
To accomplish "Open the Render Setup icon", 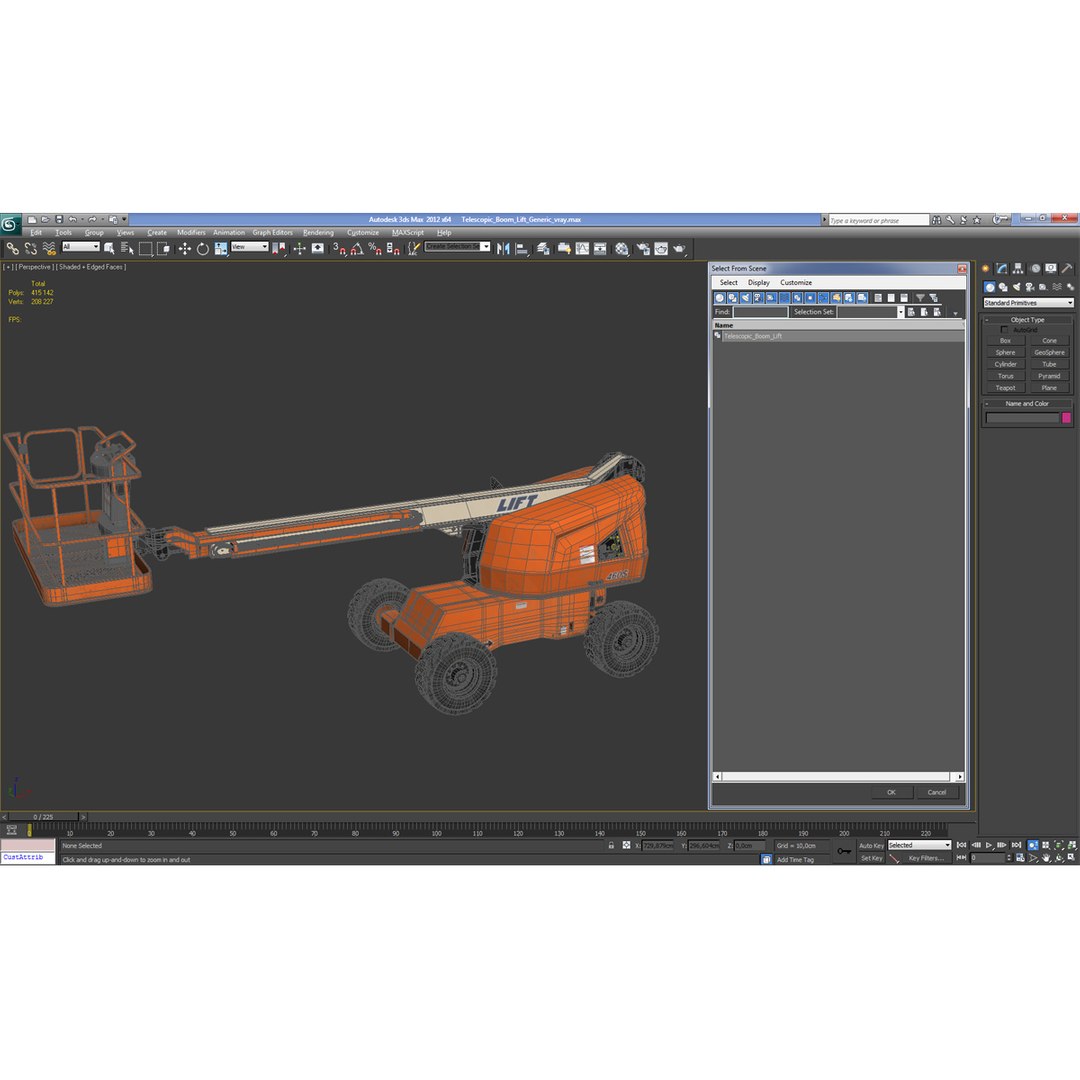I will (x=643, y=249).
